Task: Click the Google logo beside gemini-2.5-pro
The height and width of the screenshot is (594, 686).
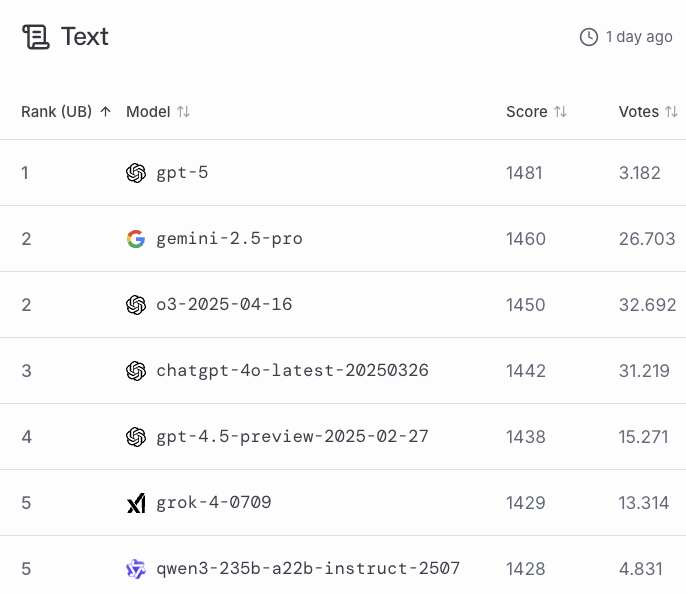Action: pyautogui.click(x=136, y=239)
